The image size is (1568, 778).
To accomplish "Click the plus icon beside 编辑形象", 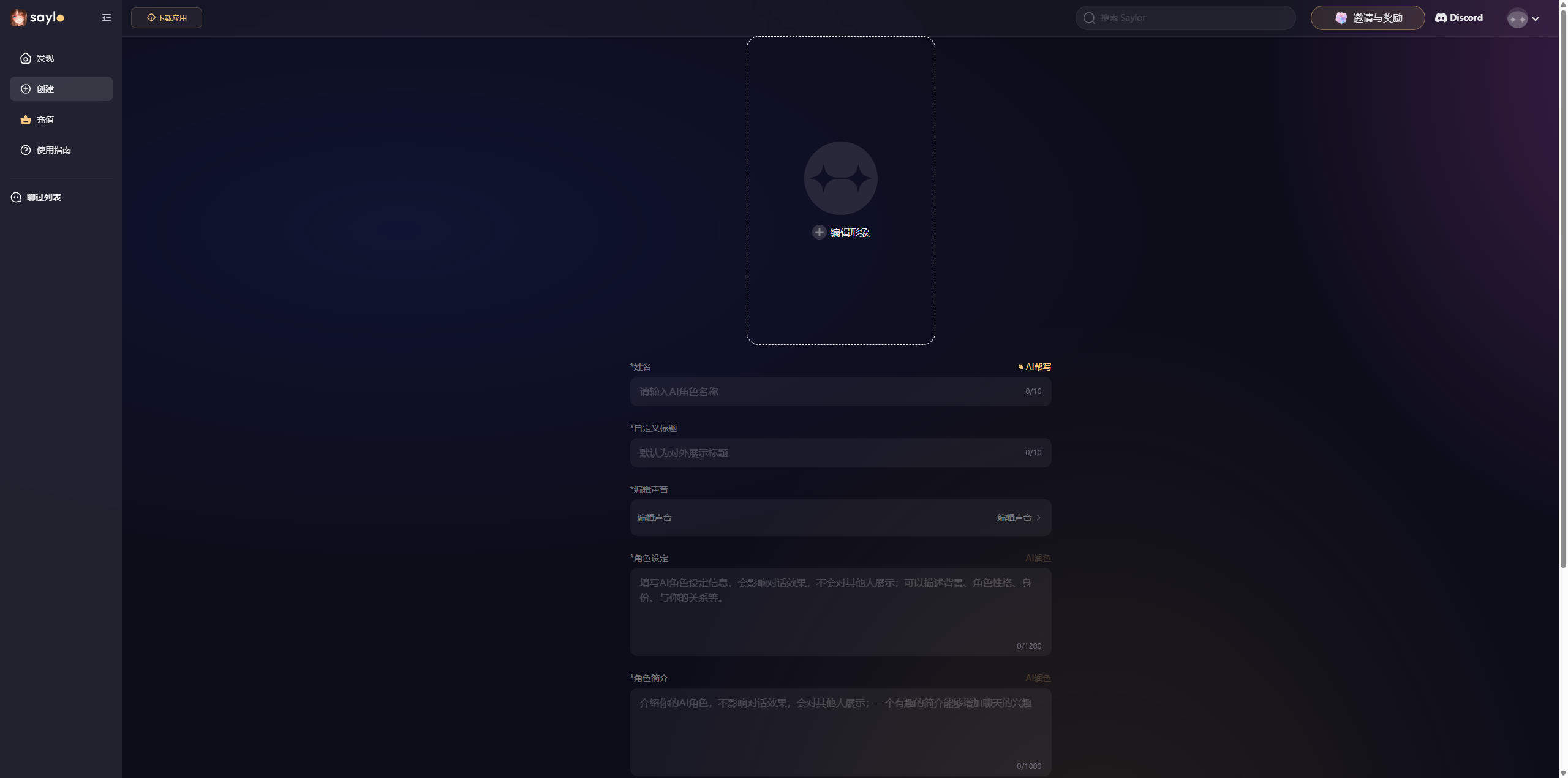I will point(819,232).
